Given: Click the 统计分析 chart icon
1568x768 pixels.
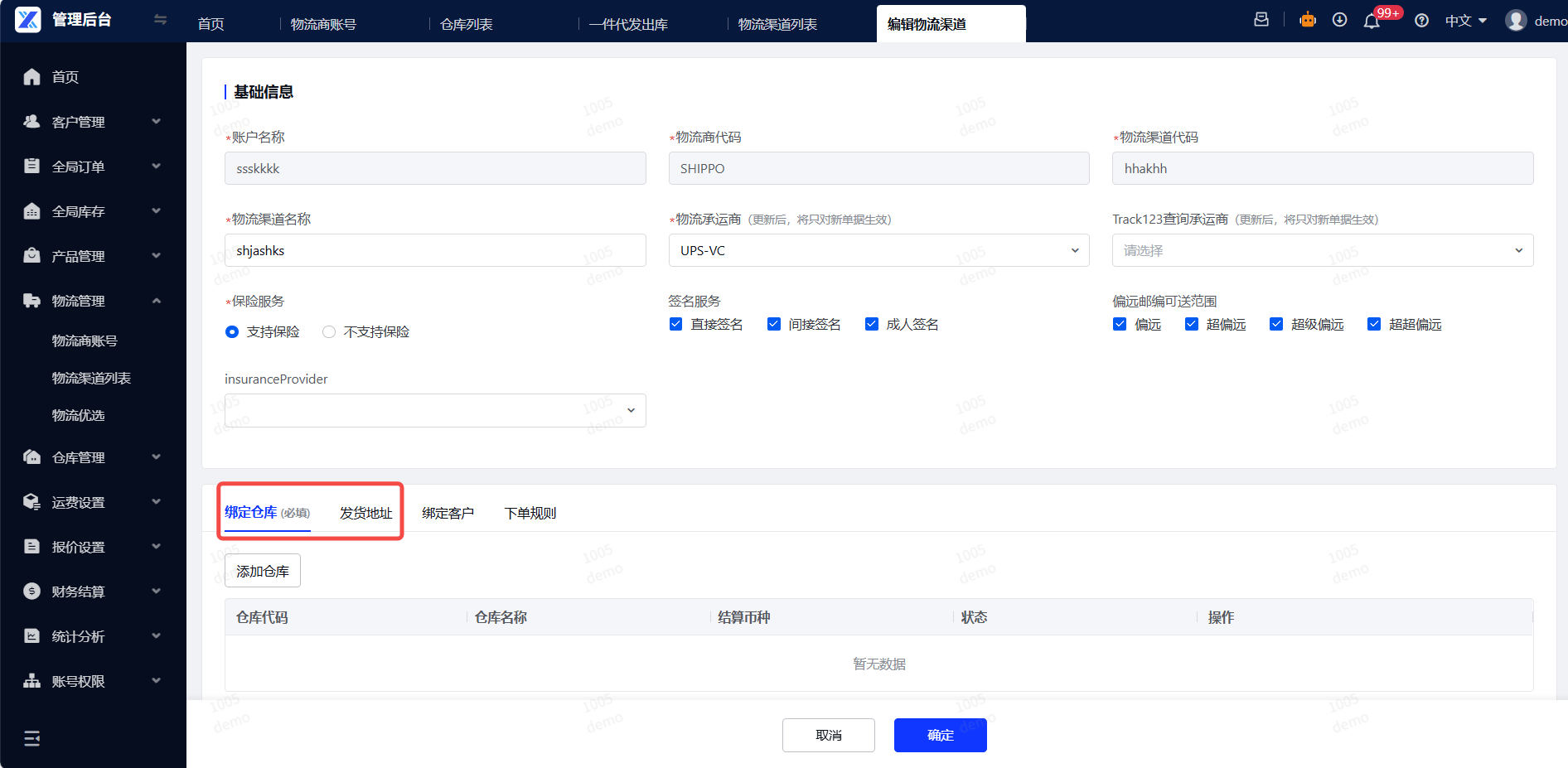Looking at the screenshot, I should point(31,636).
